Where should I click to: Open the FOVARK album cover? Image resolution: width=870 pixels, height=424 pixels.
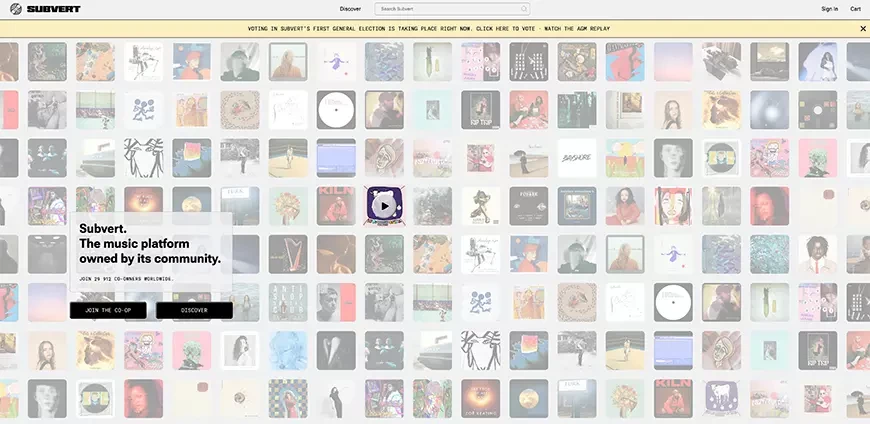(529, 206)
